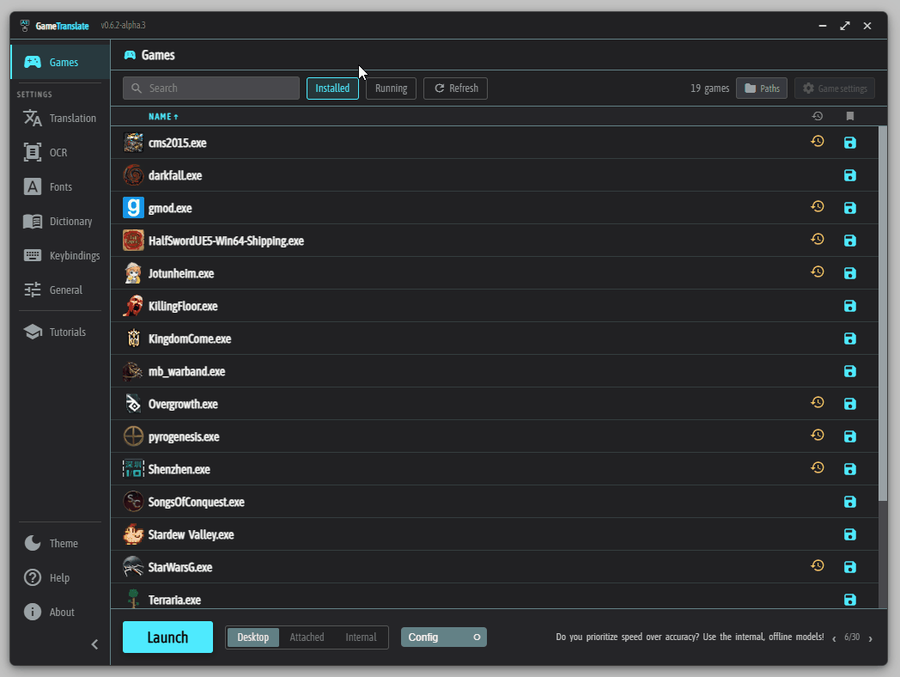Click the save icon for KillingFloor.exe

(x=850, y=306)
